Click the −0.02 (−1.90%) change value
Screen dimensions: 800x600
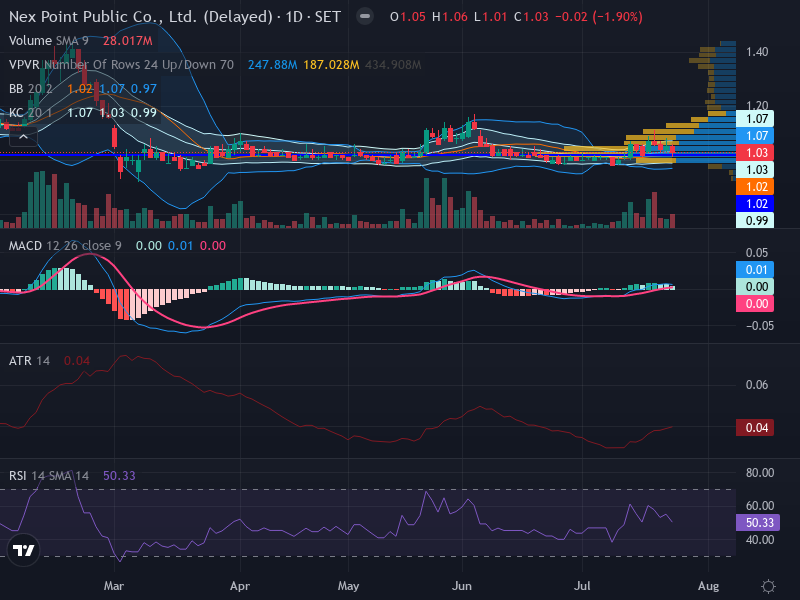point(598,17)
